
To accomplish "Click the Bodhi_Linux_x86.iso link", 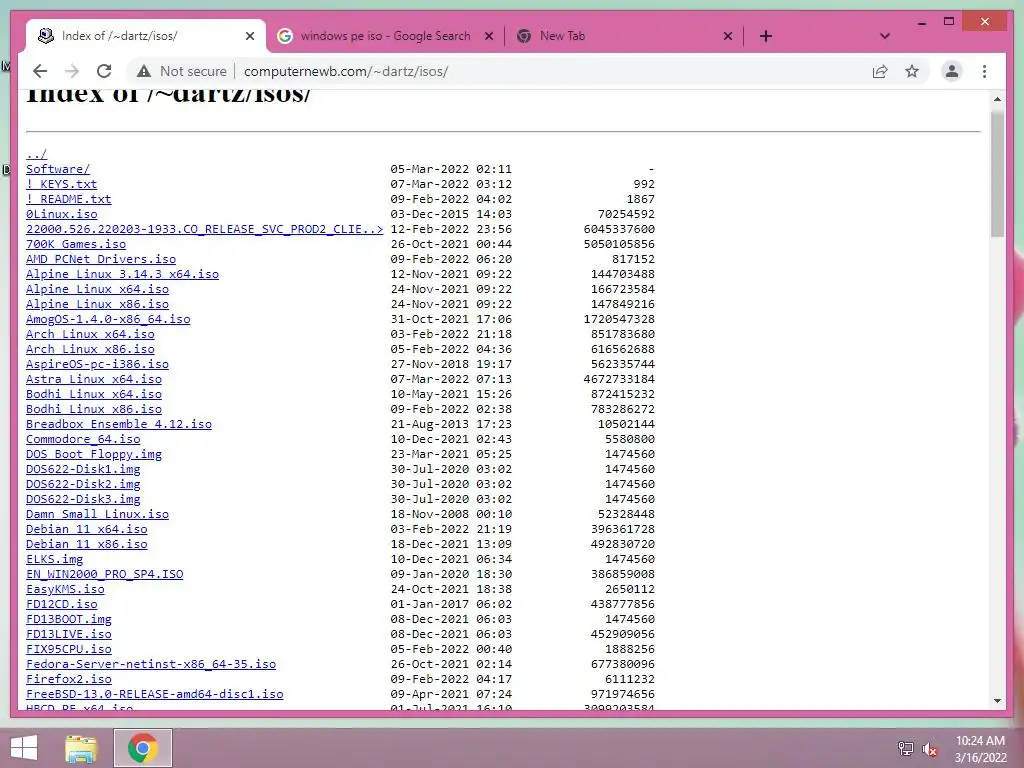I will pos(93,409).
